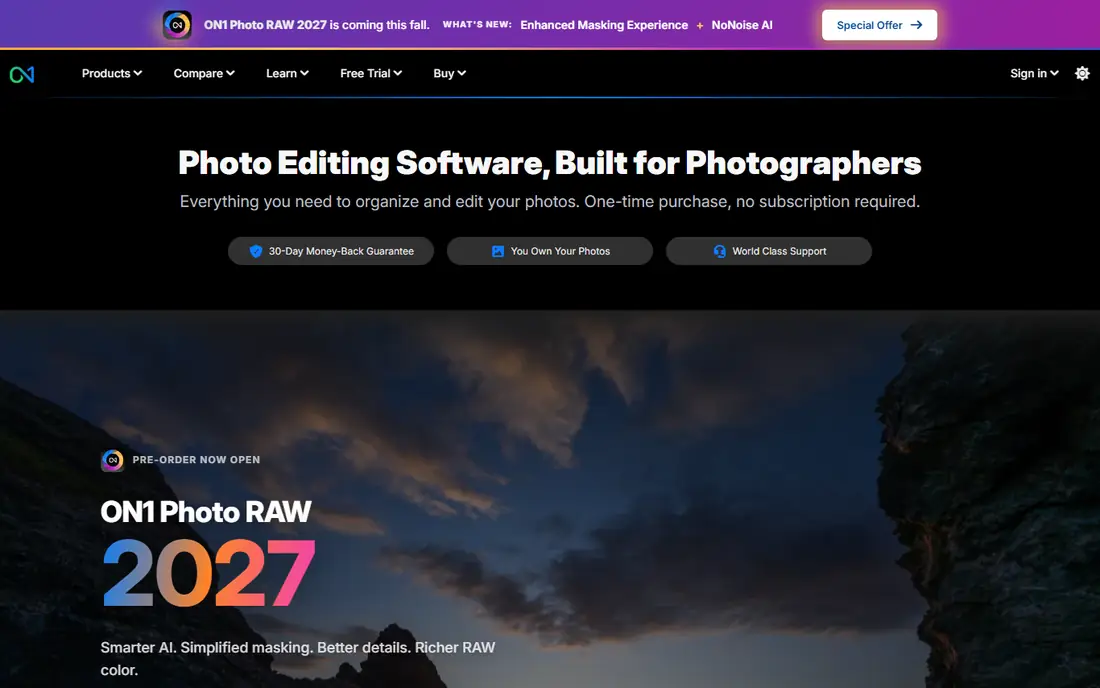Click the ON1 icon next to Pre-Order Now Open
Viewport: 1100px width, 688px height.
[112, 460]
